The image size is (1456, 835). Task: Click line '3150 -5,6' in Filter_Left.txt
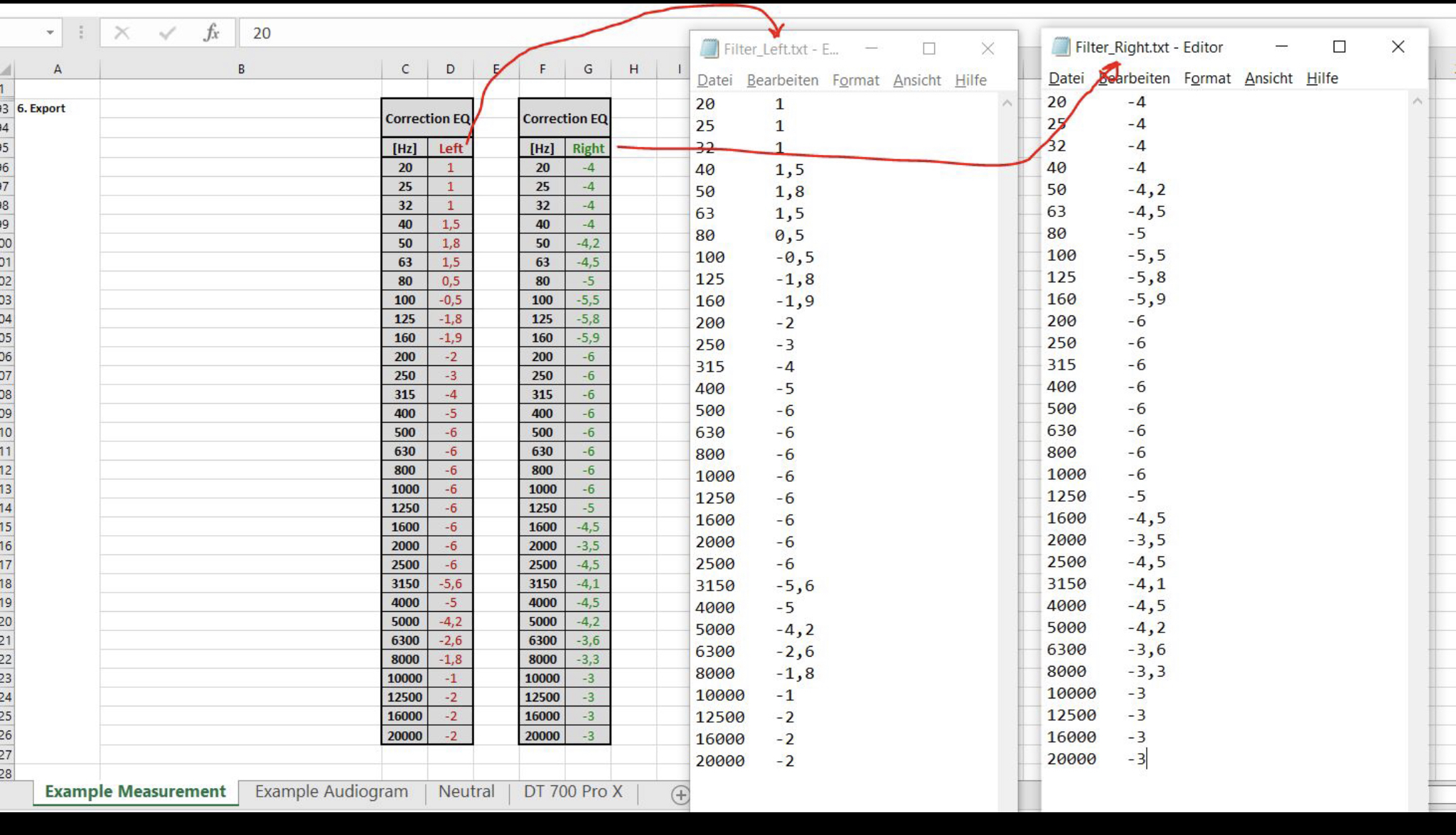click(754, 586)
